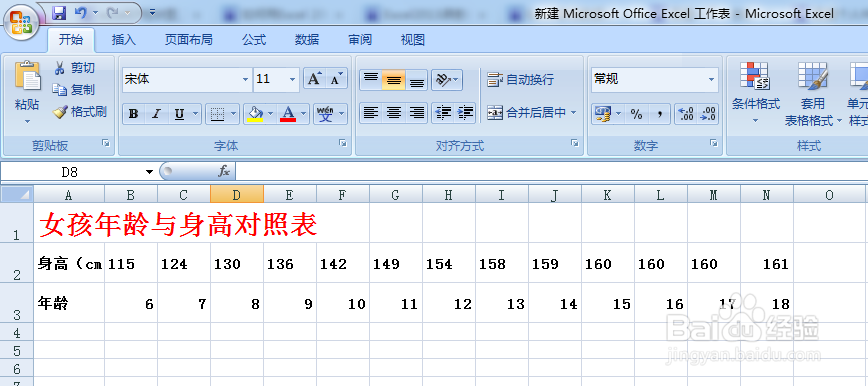Apply percent style

(x=637, y=114)
